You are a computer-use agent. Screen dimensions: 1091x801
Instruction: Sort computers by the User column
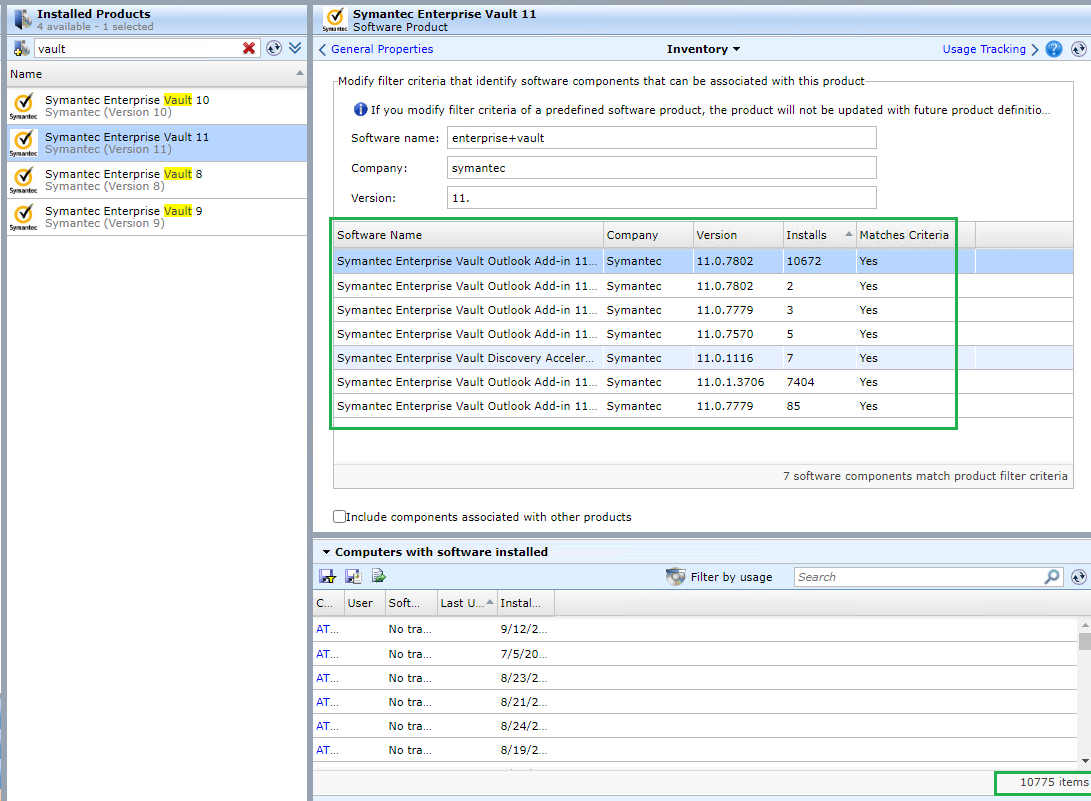[365, 603]
